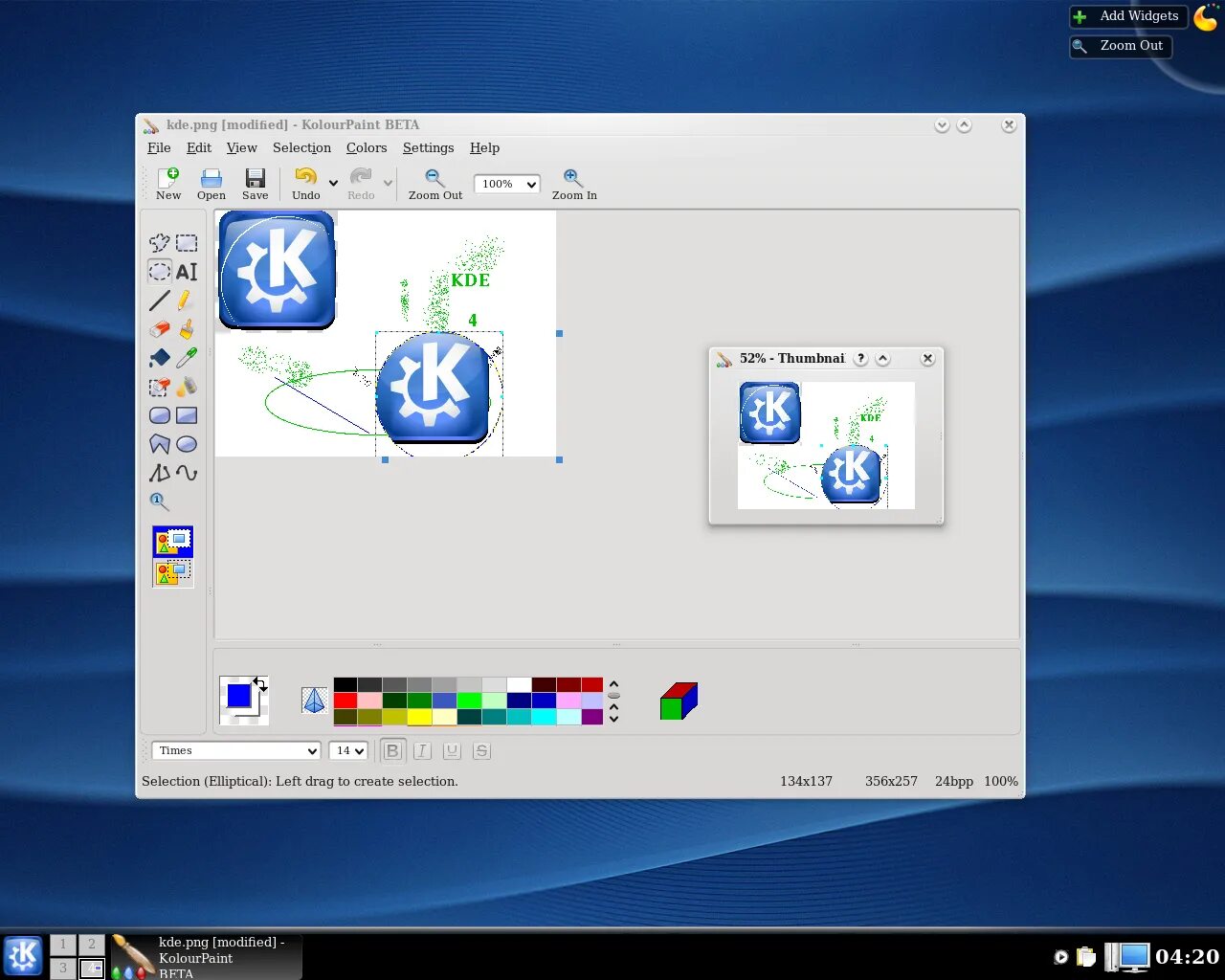Open the Help menu
This screenshot has width=1225, height=980.
click(484, 147)
